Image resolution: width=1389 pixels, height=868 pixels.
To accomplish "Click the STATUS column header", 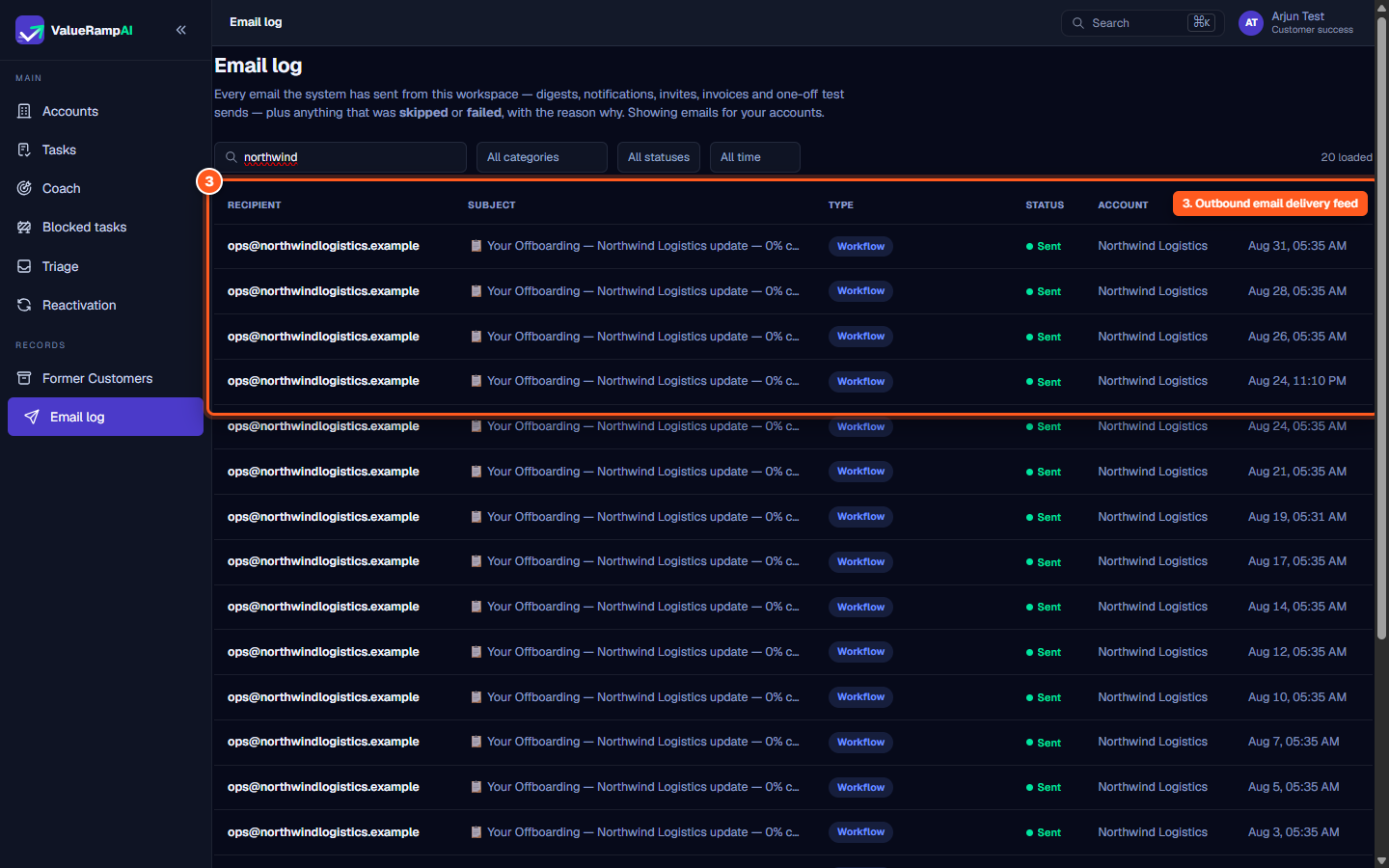I will click(1045, 205).
